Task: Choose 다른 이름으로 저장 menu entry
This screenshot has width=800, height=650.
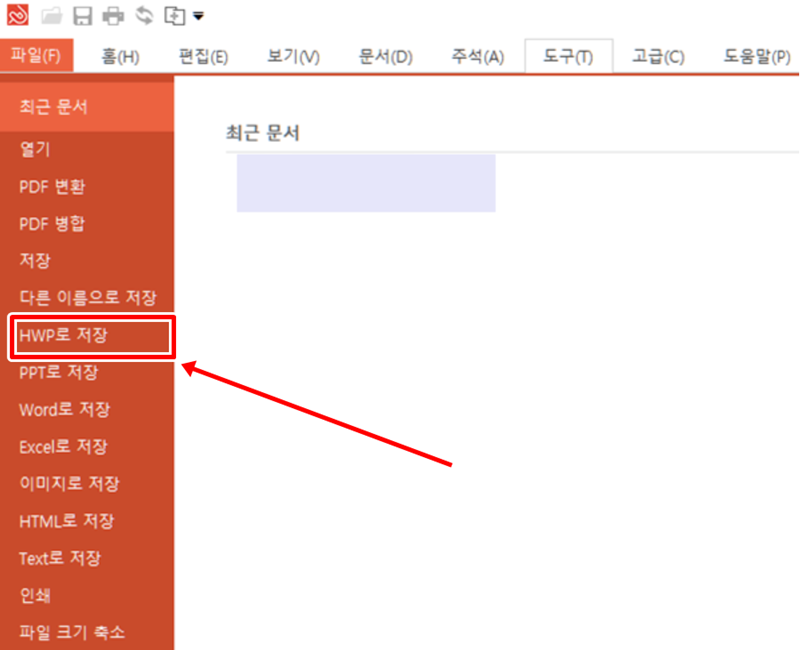Action: click(87, 297)
